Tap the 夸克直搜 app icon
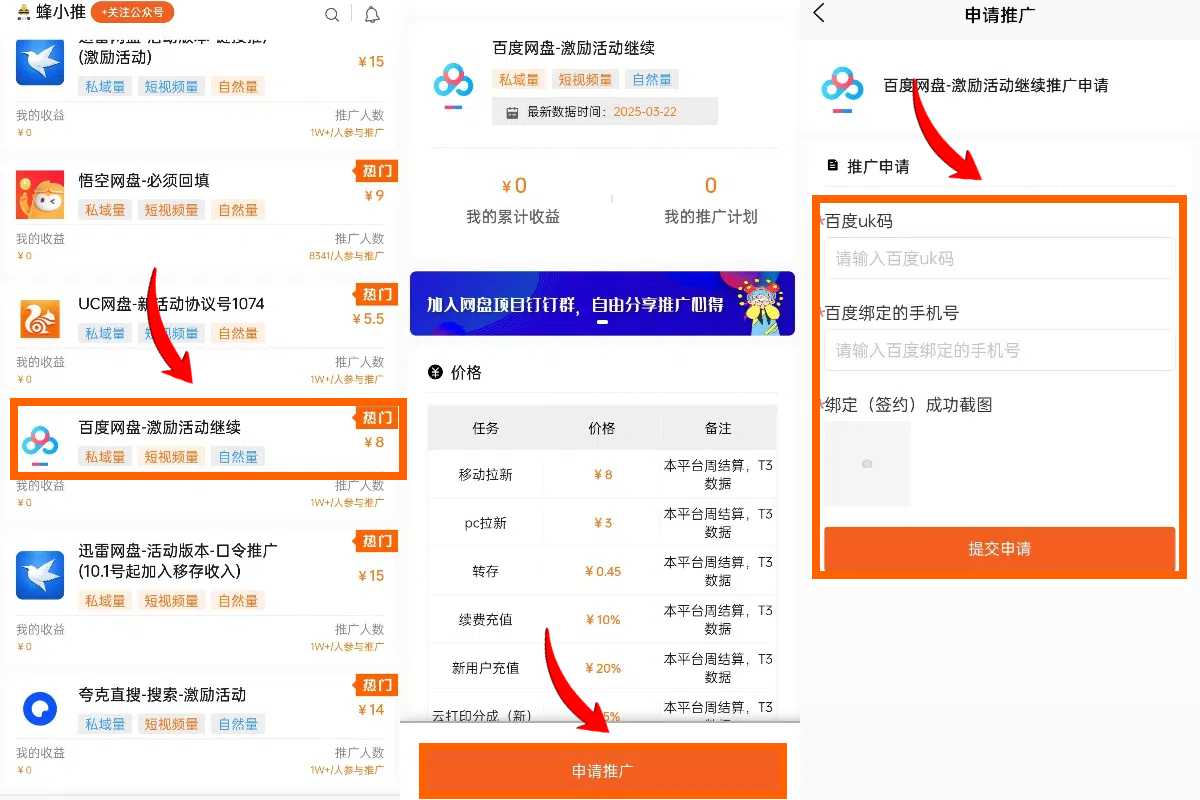The image size is (1200, 800). click(40, 709)
